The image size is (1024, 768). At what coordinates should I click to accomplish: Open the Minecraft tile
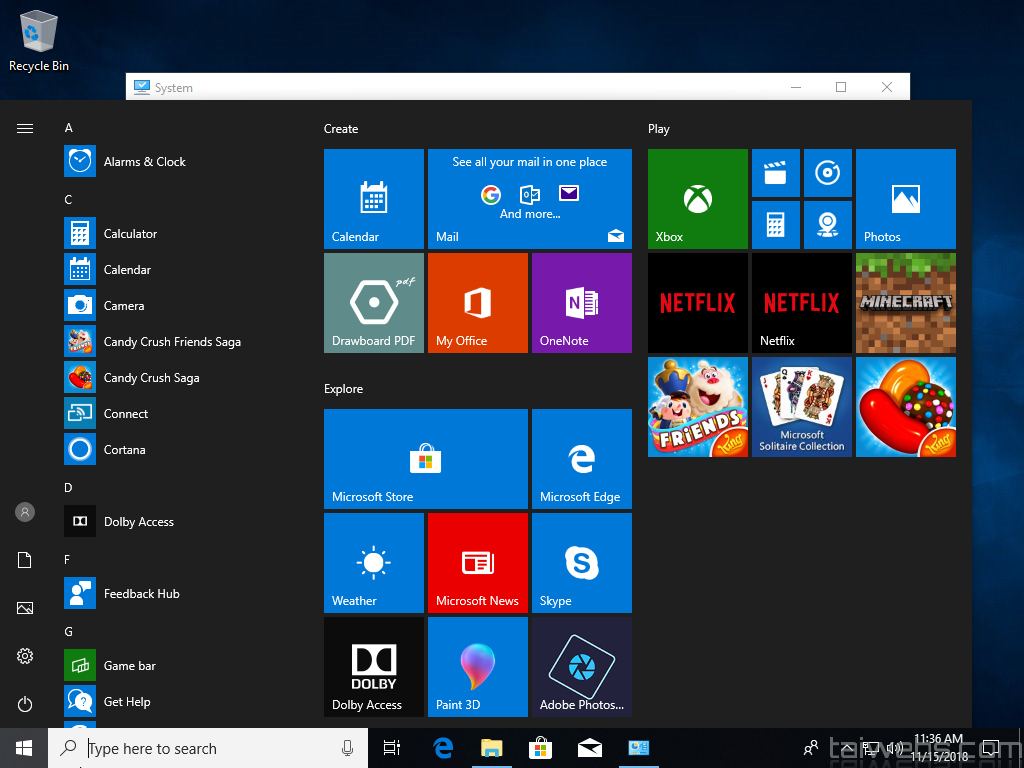[905, 303]
